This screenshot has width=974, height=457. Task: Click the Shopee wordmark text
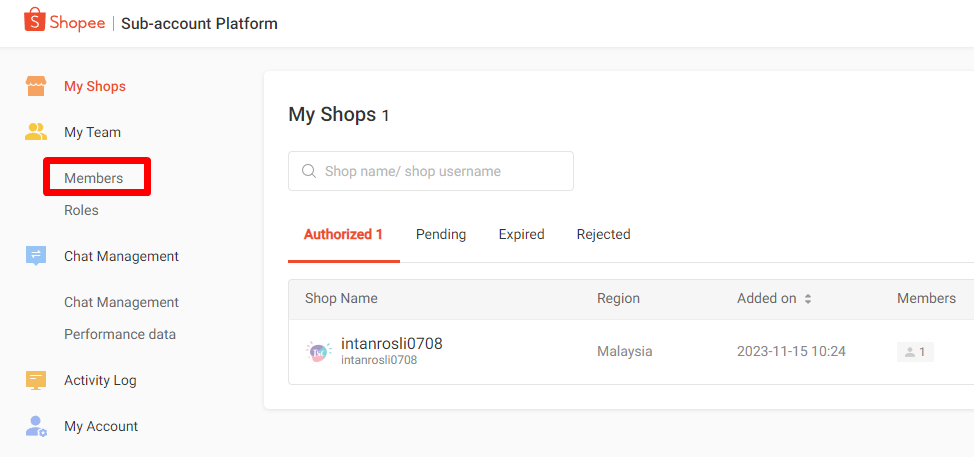[77, 23]
